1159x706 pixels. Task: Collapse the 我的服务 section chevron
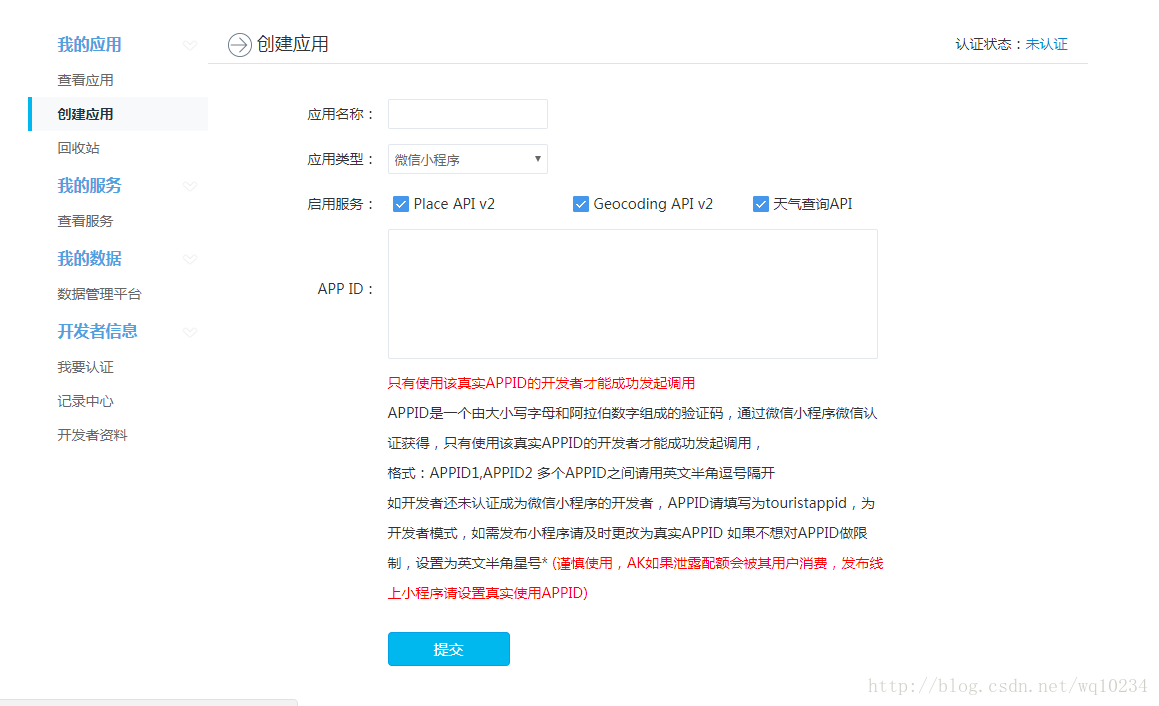pyautogui.click(x=190, y=186)
